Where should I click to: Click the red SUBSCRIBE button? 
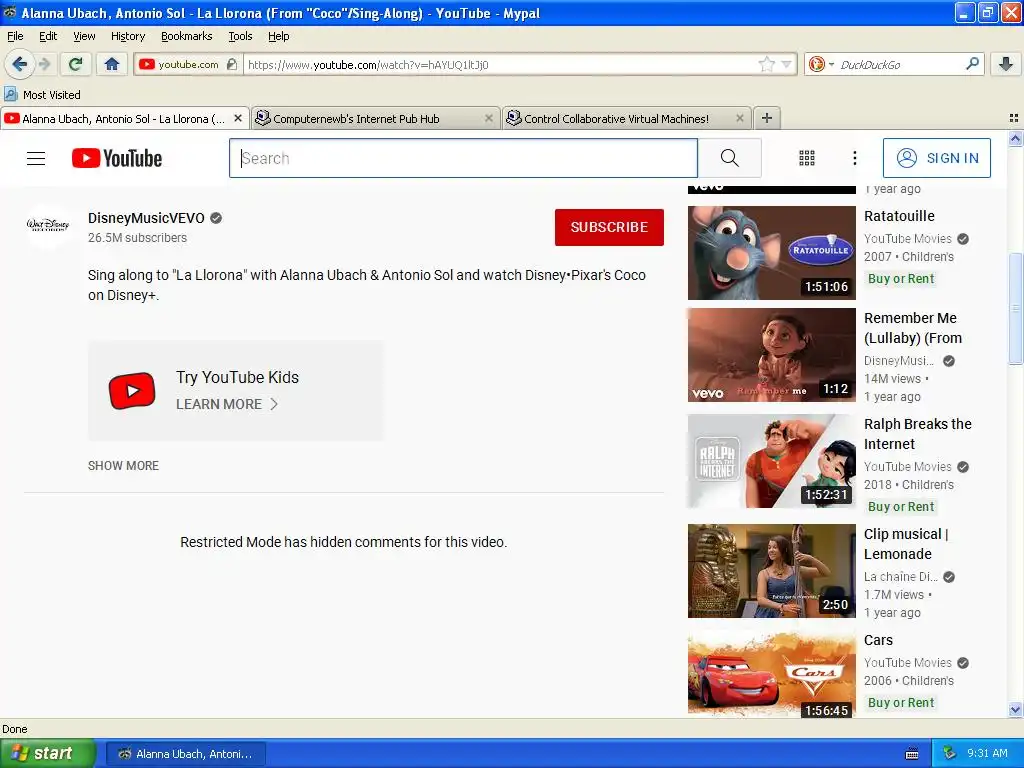tap(609, 227)
